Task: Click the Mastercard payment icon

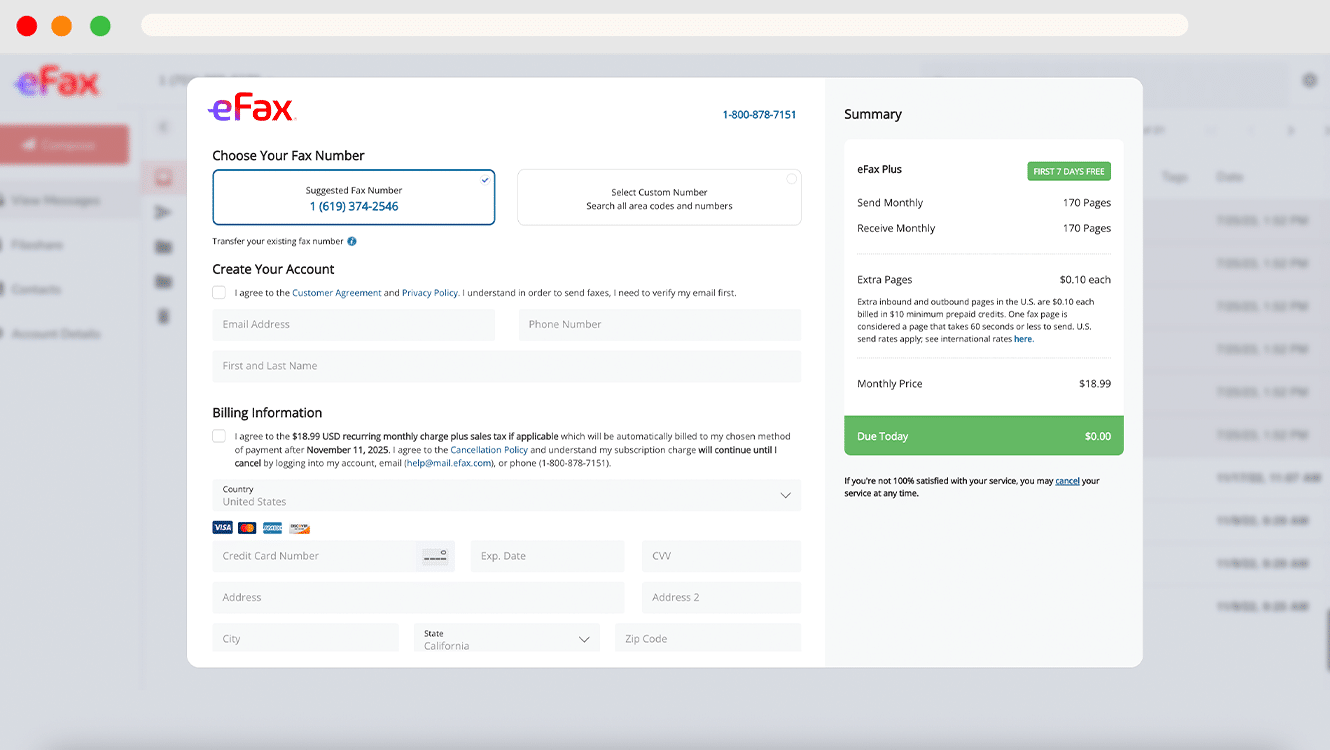Action: click(247, 527)
